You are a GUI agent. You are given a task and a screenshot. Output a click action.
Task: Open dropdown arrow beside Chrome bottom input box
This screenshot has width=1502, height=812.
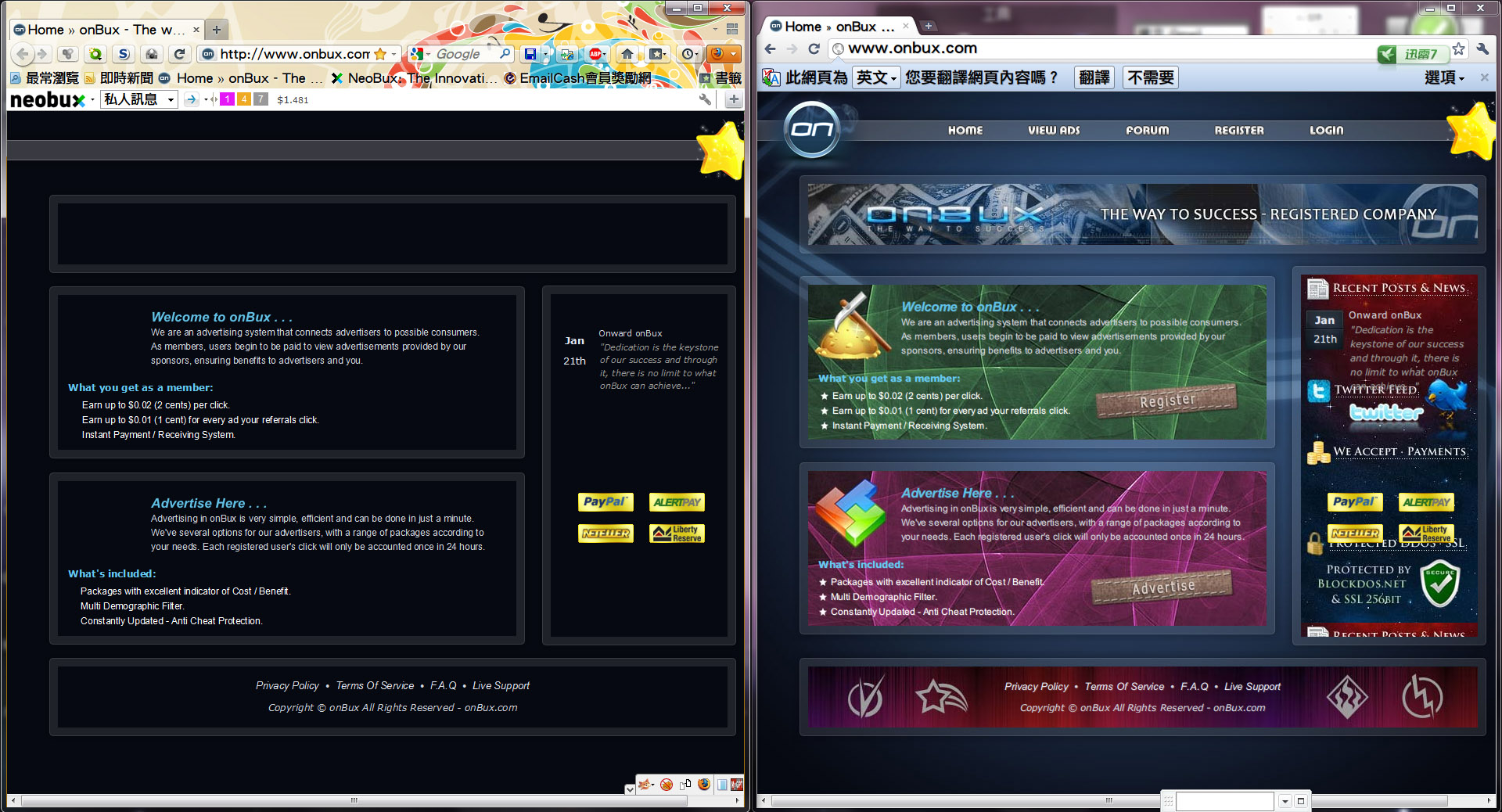click(x=1285, y=801)
